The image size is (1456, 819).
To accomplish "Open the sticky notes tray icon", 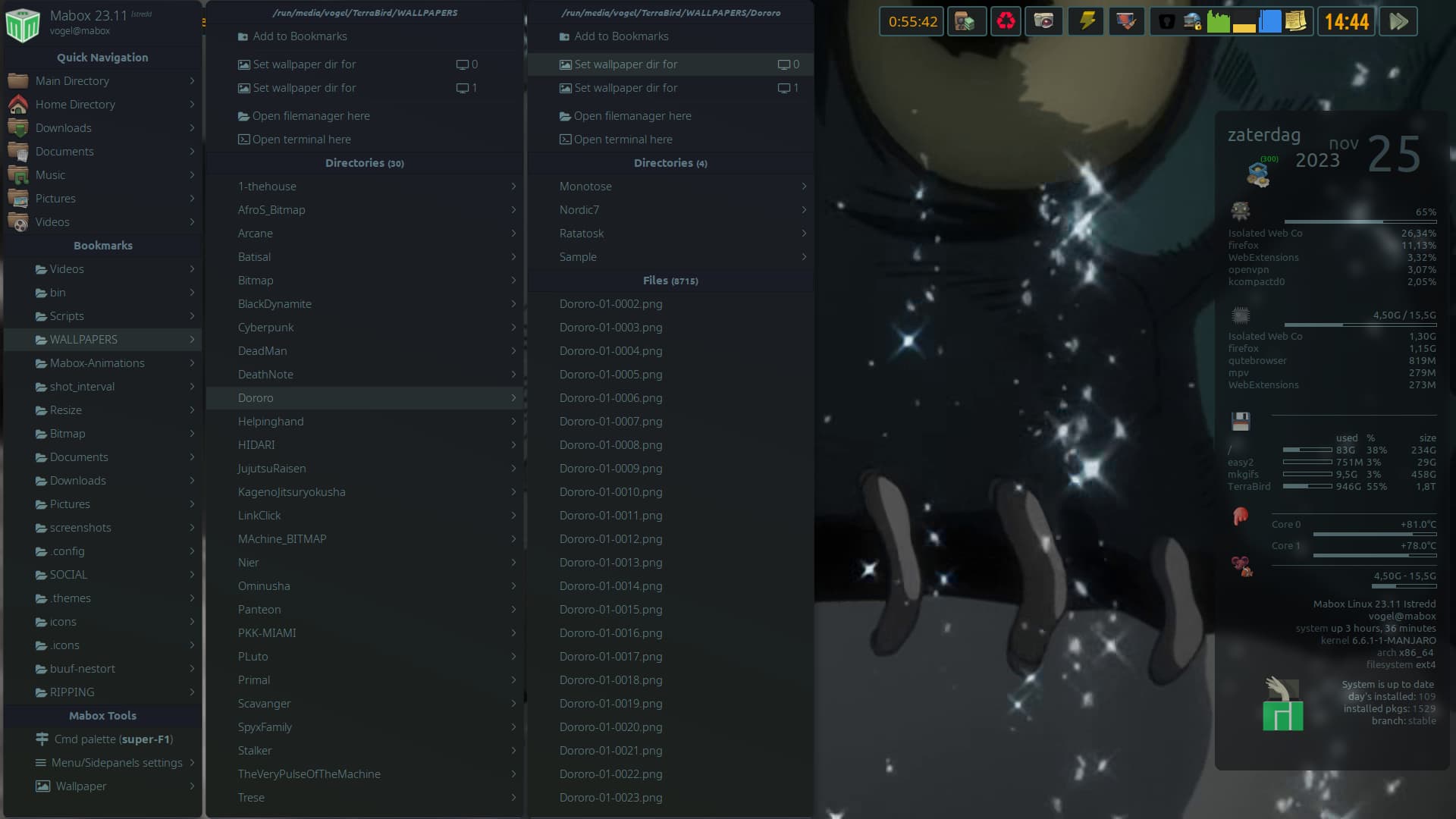I will tap(1296, 21).
